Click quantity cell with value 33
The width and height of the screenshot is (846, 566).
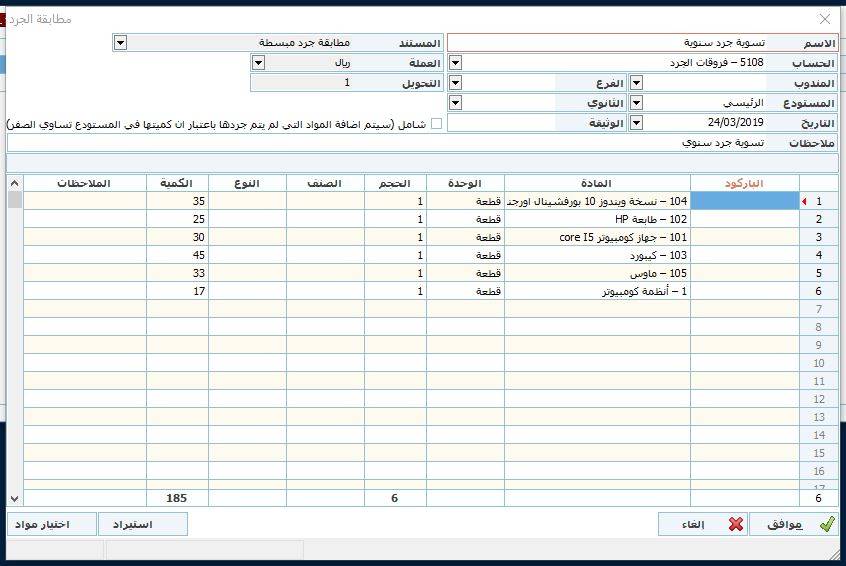[x=177, y=273]
